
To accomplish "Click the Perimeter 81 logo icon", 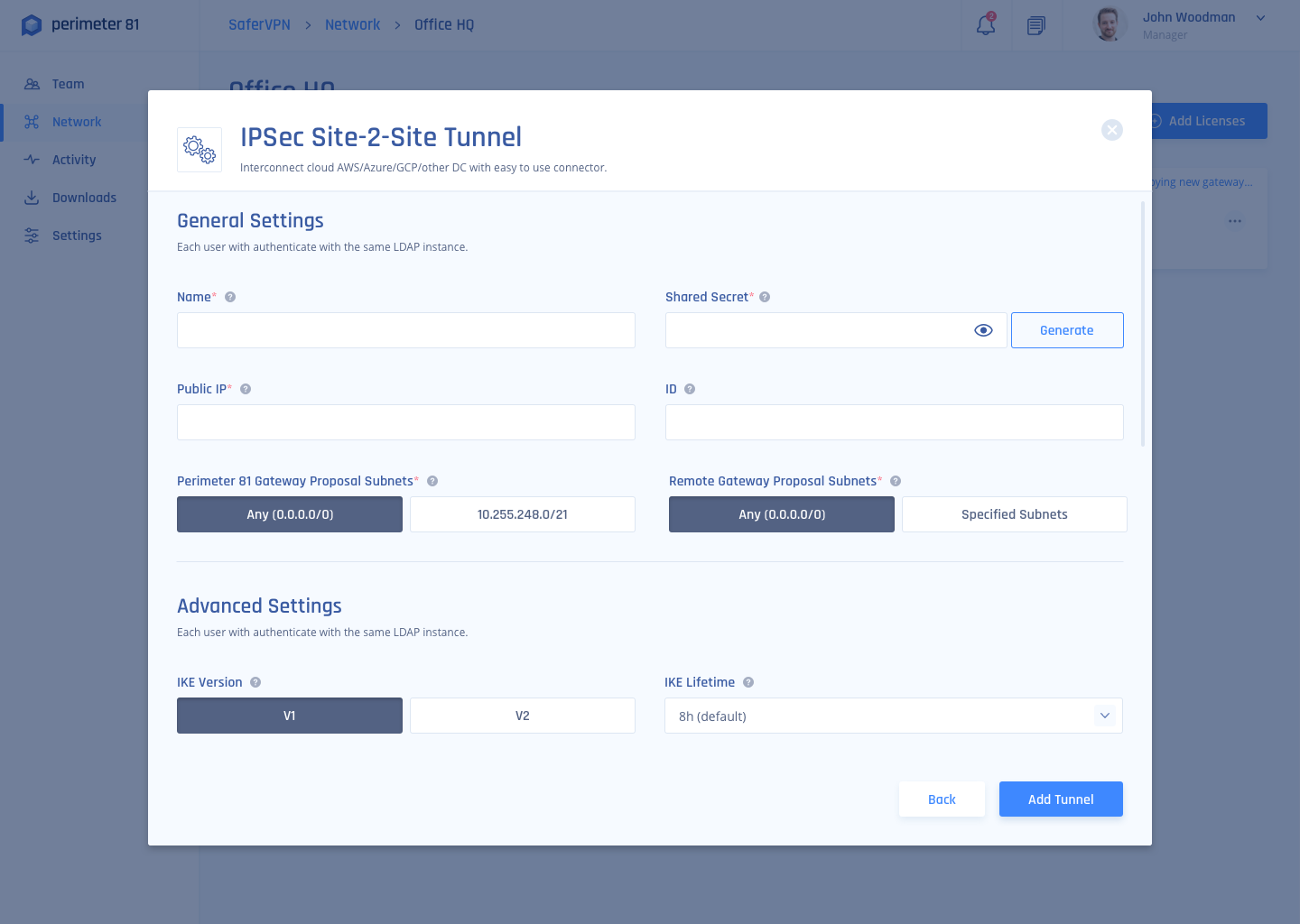I will click(x=32, y=25).
